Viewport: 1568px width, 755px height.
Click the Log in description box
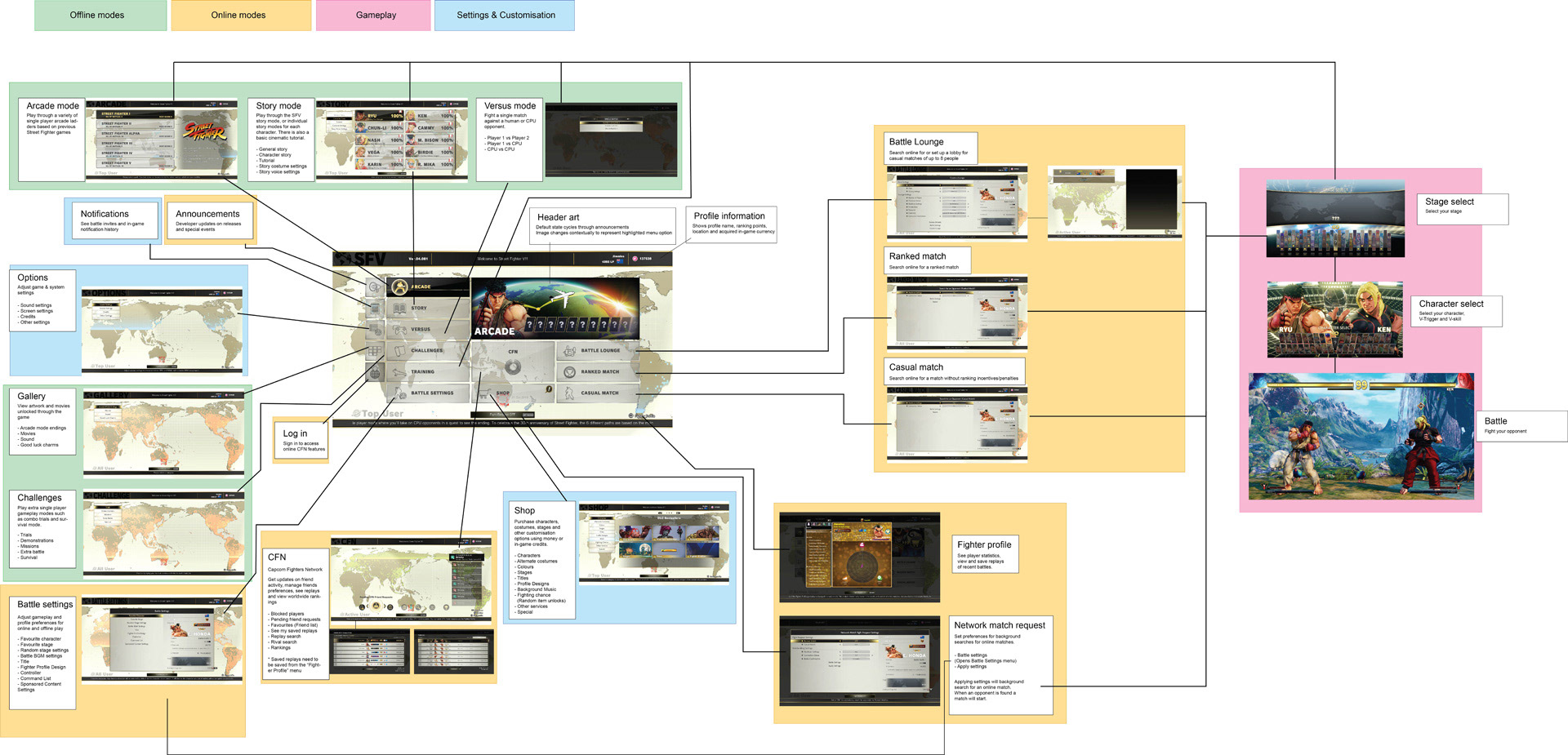pyautogui.click(x=301, y=439)
